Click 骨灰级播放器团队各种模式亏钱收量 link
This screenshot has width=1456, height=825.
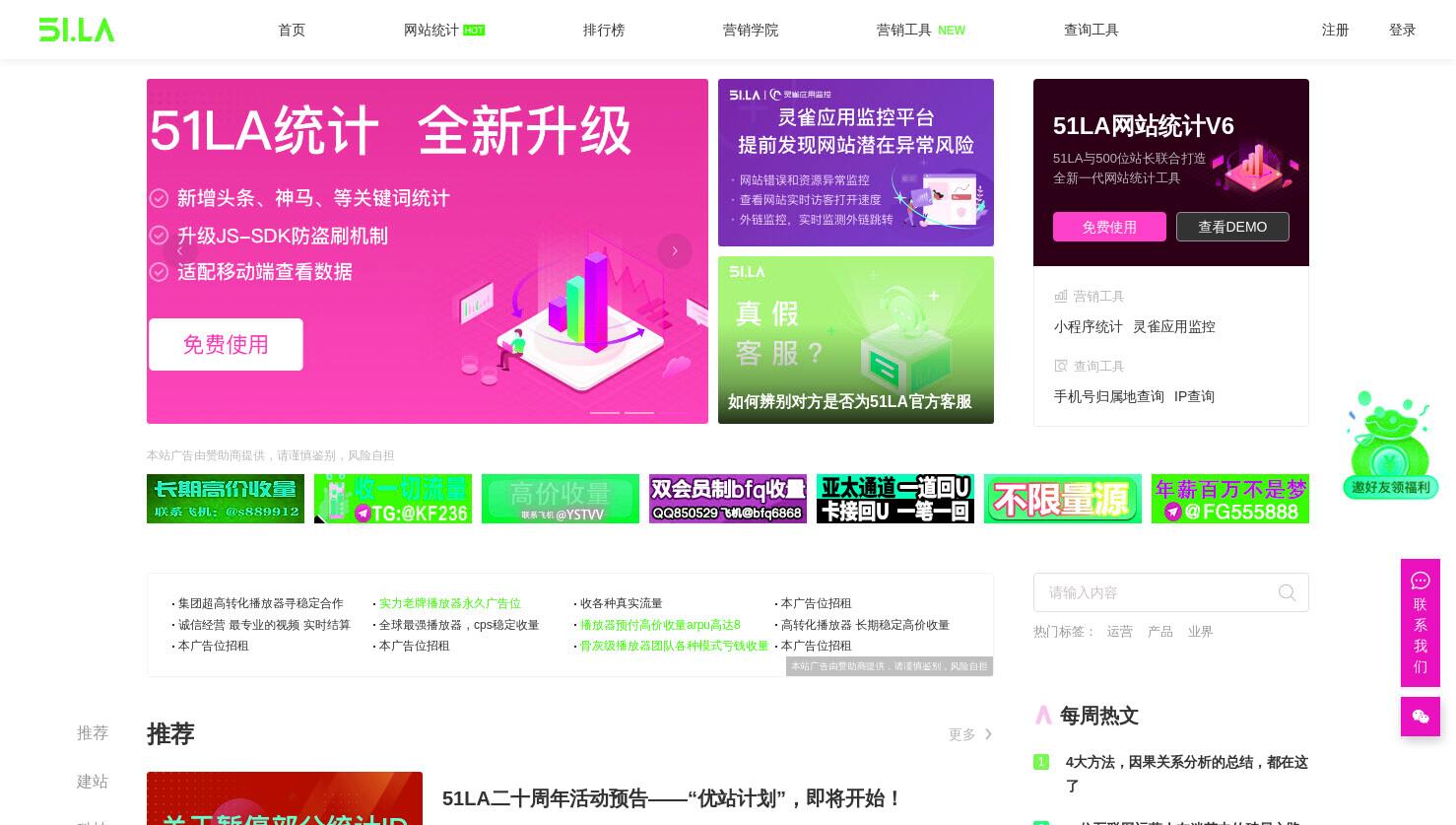(675, 646)
